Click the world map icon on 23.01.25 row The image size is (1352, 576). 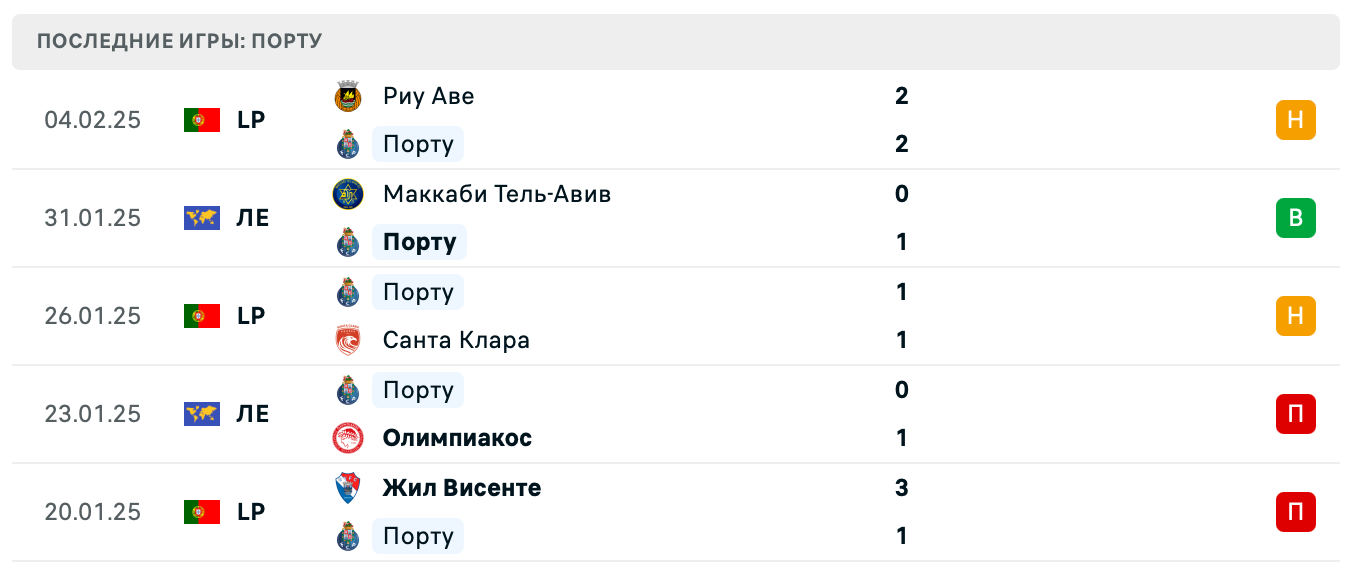(201, 414)
